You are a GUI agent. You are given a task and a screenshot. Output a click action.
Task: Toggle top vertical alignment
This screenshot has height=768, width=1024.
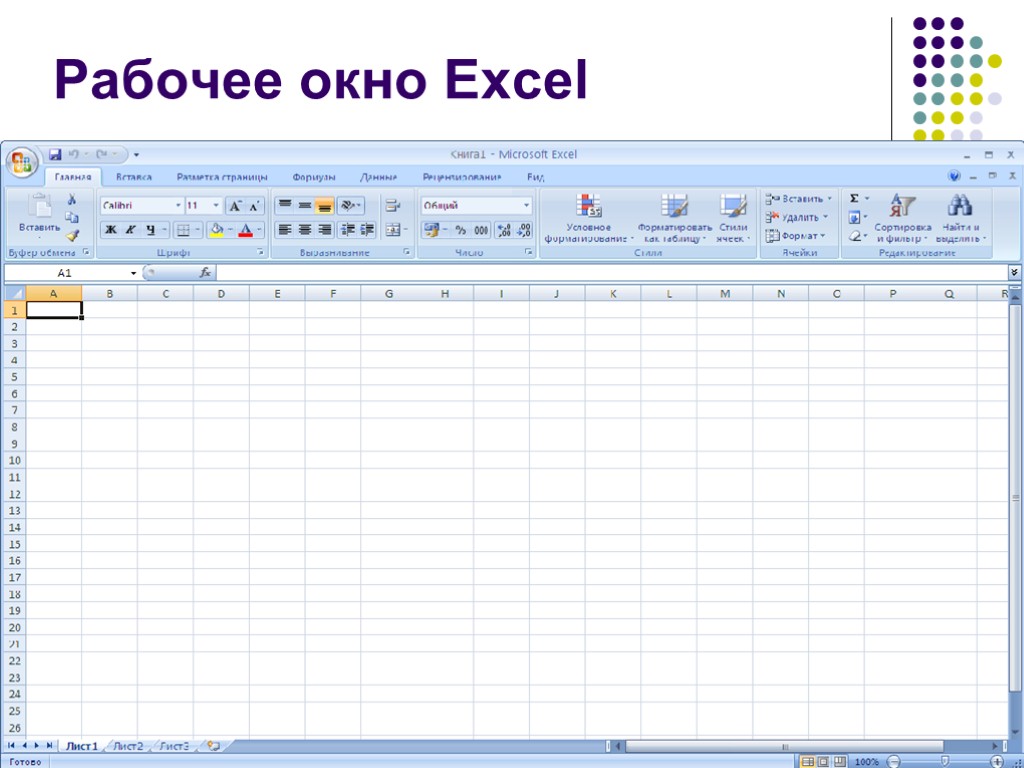tap(285, 206)
